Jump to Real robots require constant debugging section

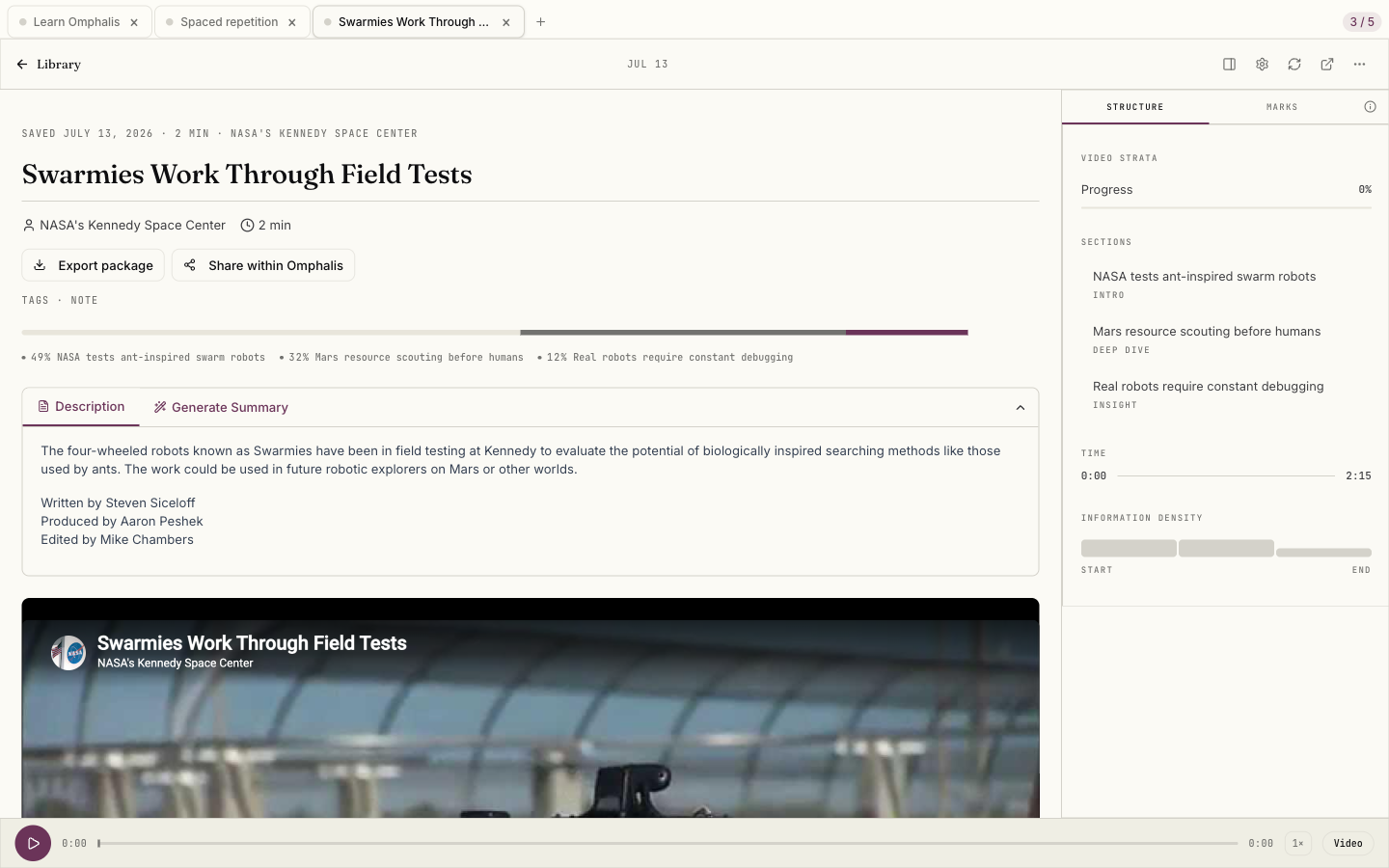1208,394
